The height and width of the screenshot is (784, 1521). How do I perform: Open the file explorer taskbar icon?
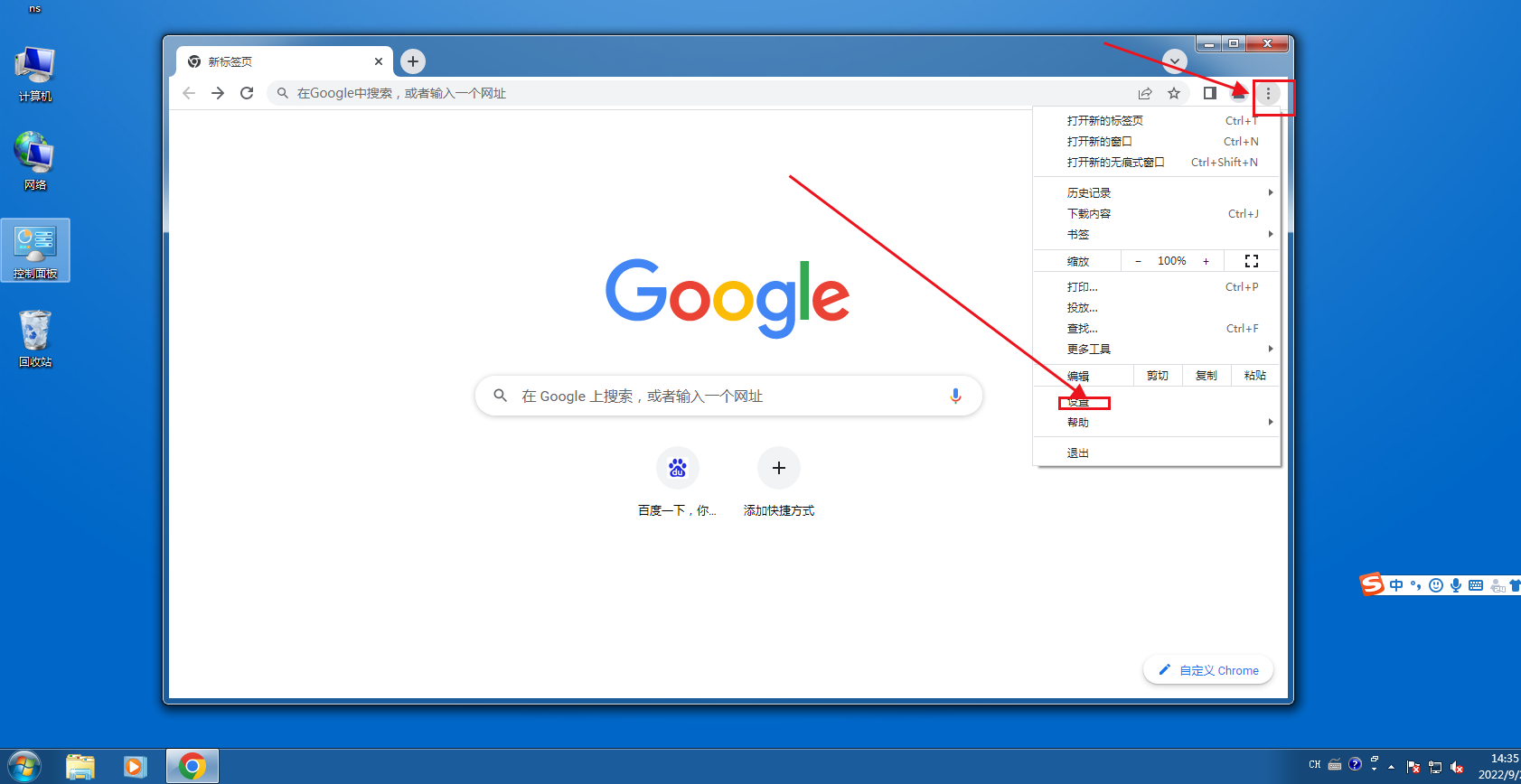coord(80,767)
